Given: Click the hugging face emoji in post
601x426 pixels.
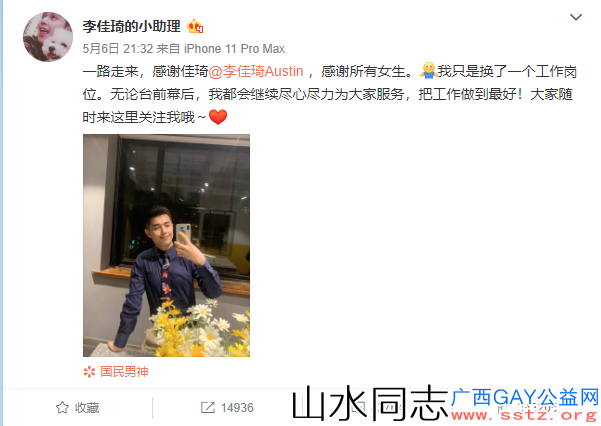Looking at the screenshot, I should (x=429, y=71).
